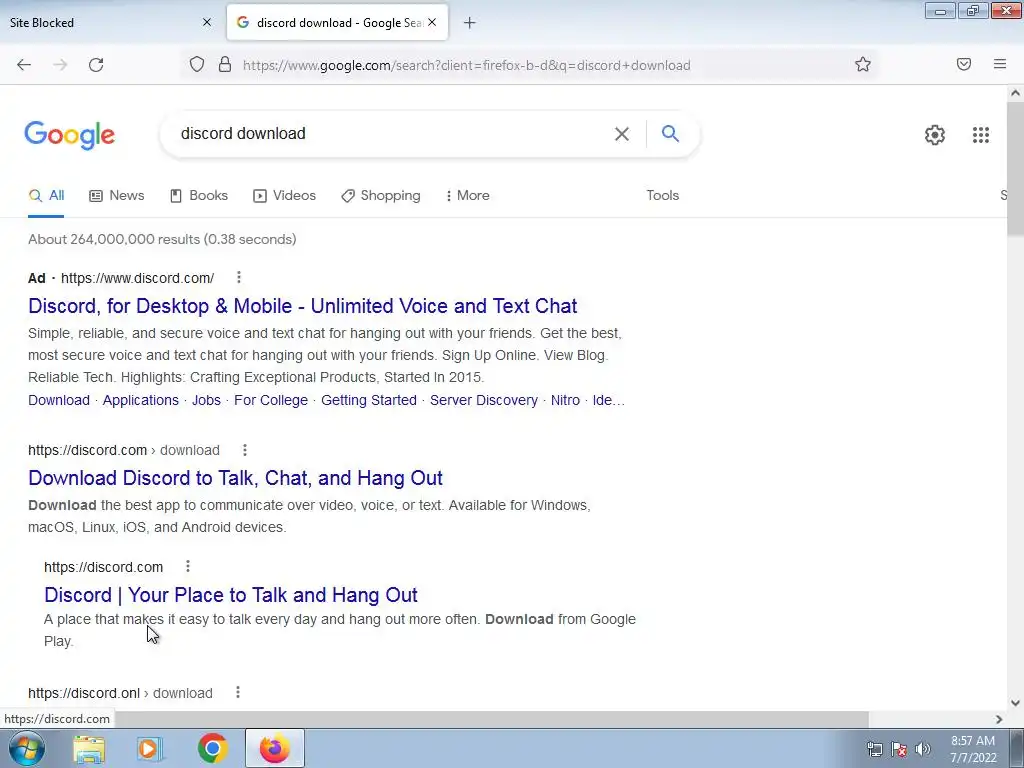Click the Firefox taskbar button
1024x768 pixels.
274,748
